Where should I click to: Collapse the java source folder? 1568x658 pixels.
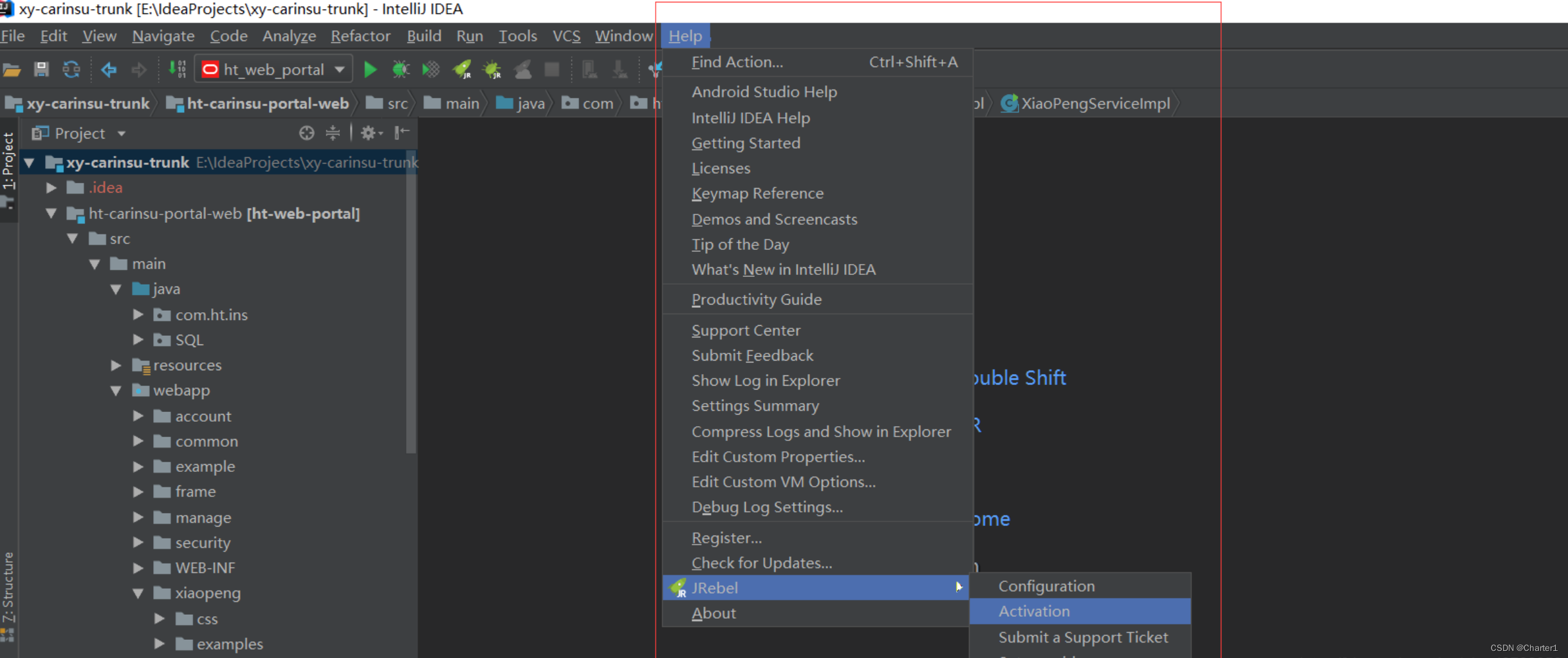(116, 289)
